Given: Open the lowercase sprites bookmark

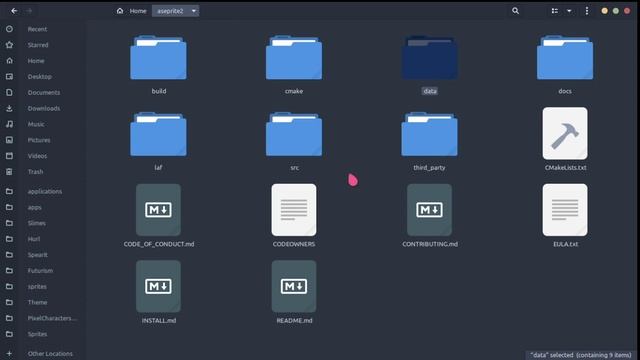Looking at the screenshot, I should point(37,287).
